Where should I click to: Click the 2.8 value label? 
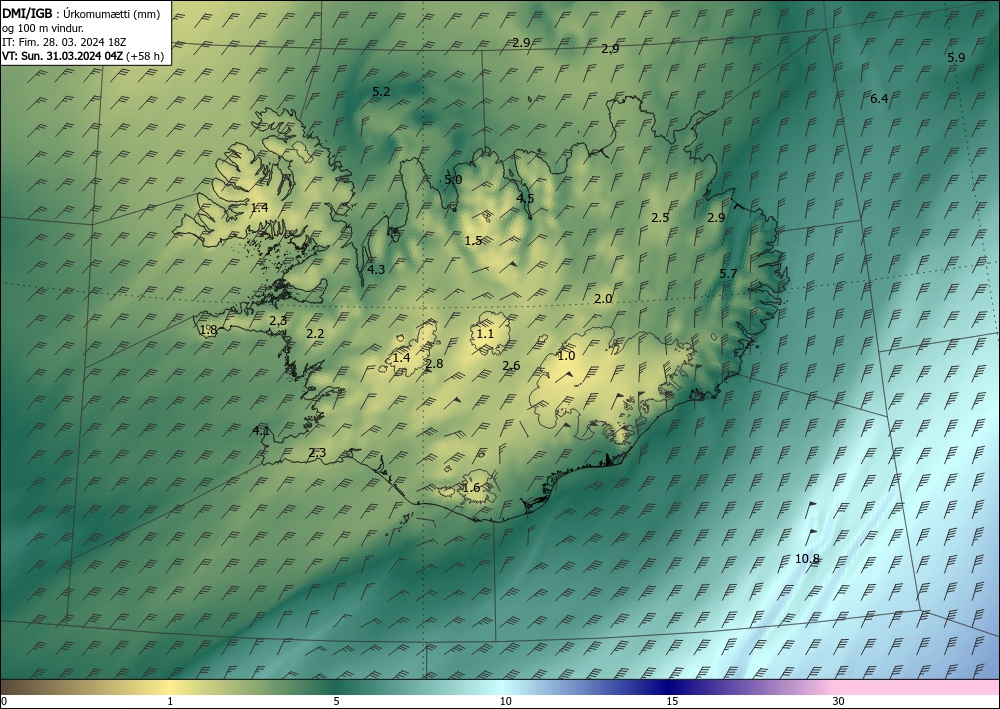click(x=434, y=364)
